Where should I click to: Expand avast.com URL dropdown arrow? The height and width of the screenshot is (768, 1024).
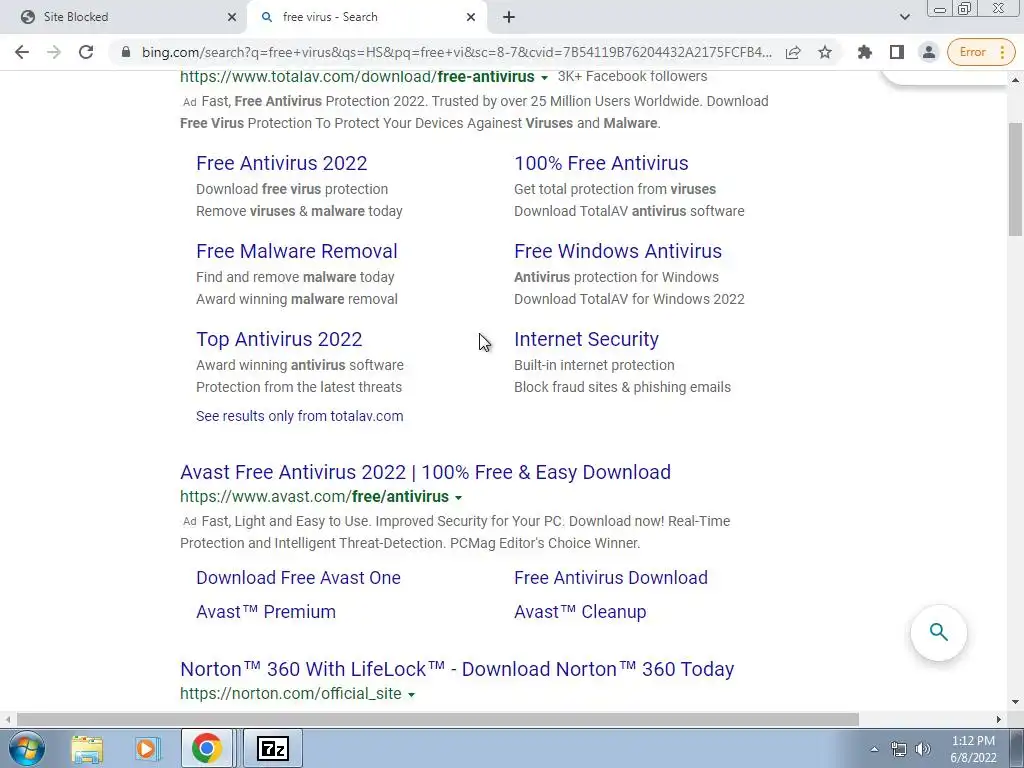[x=458, y=498]
